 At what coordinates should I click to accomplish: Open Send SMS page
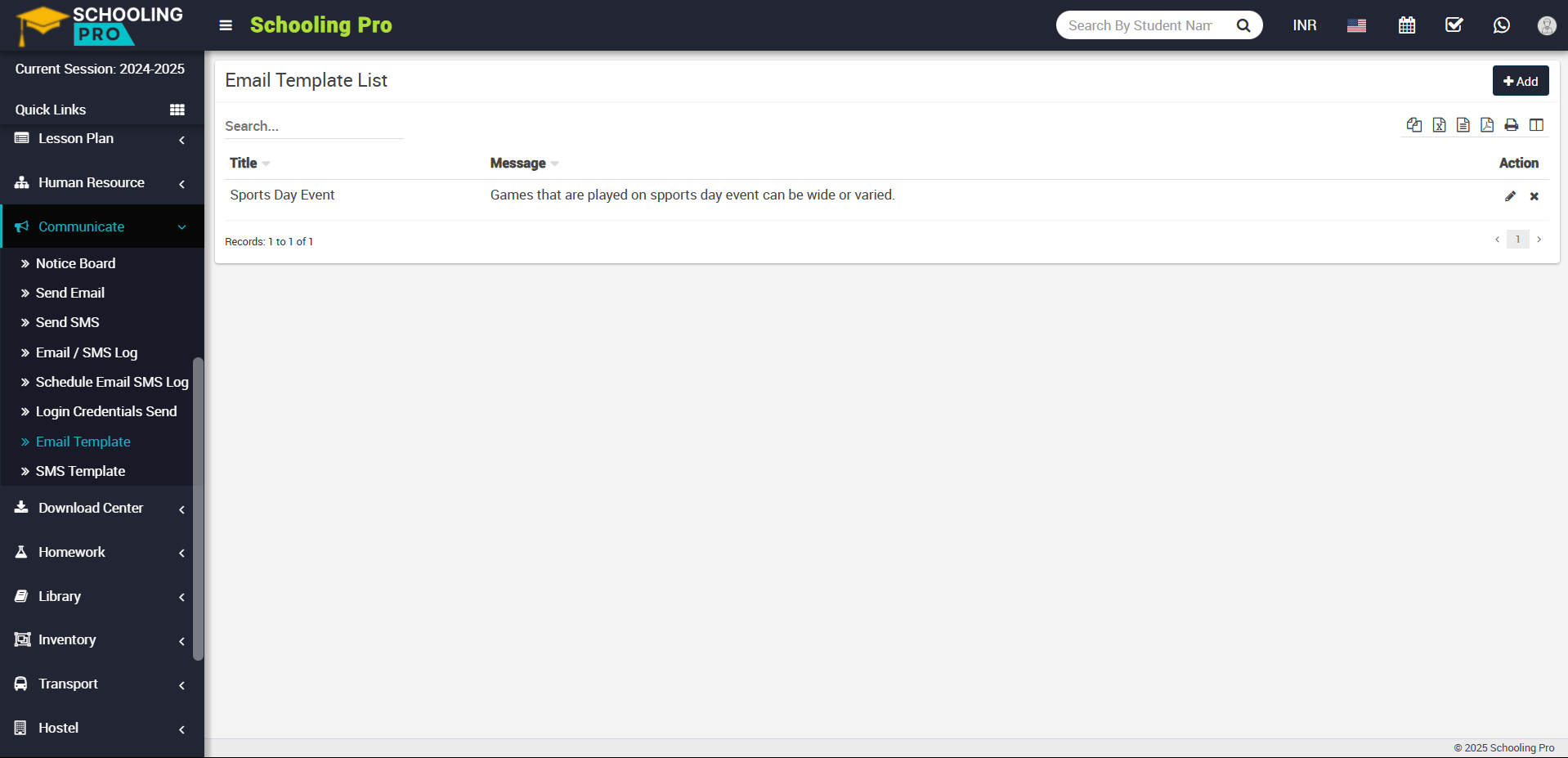(67, 322)
